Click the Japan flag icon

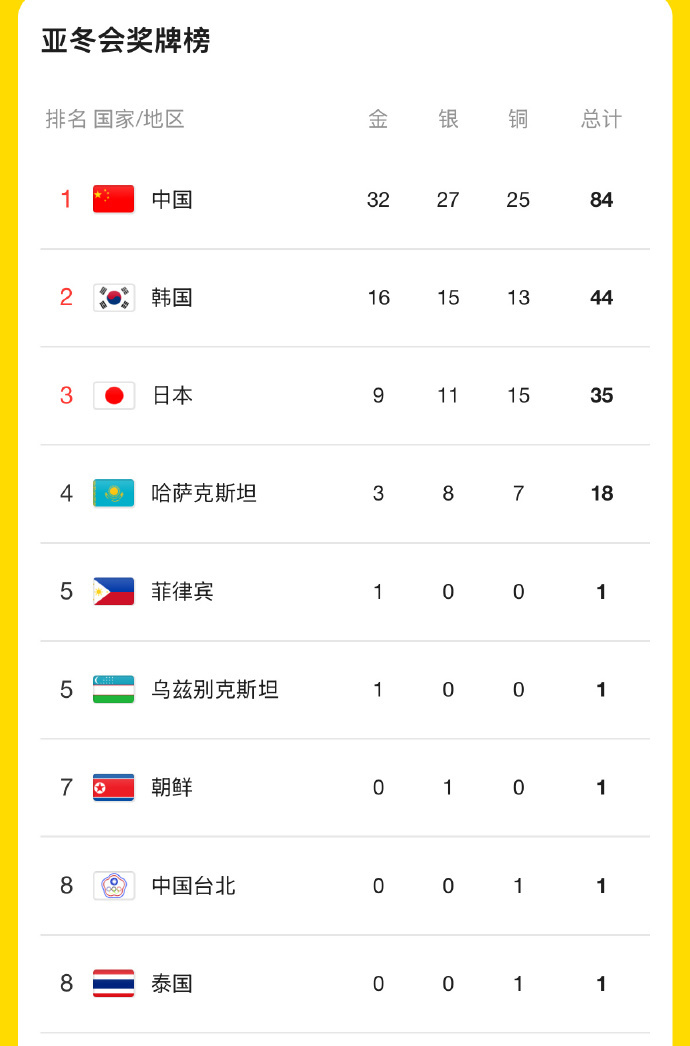click(x=113, y=395)
